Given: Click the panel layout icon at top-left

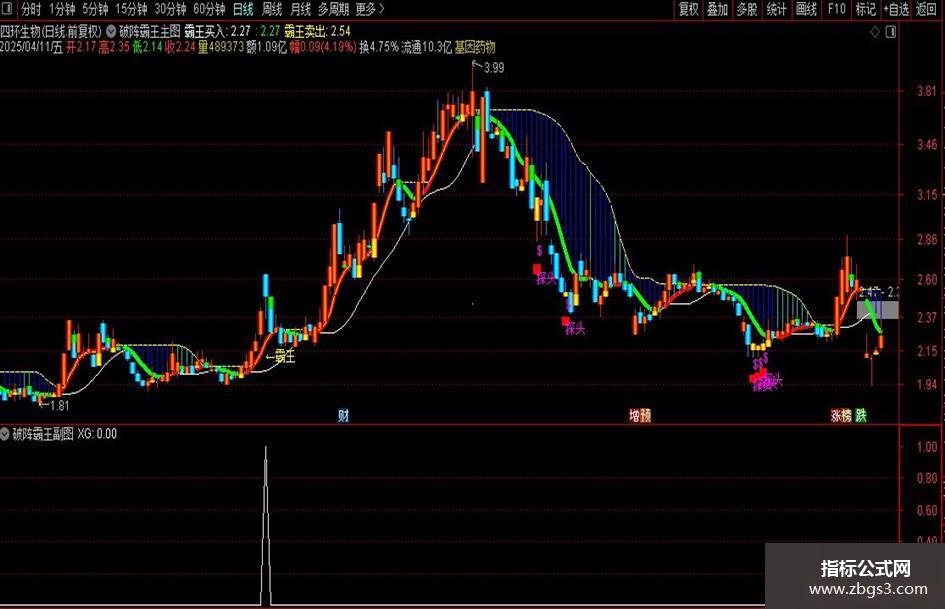Looking at the screenshot, I should click(x=7, y=8).
